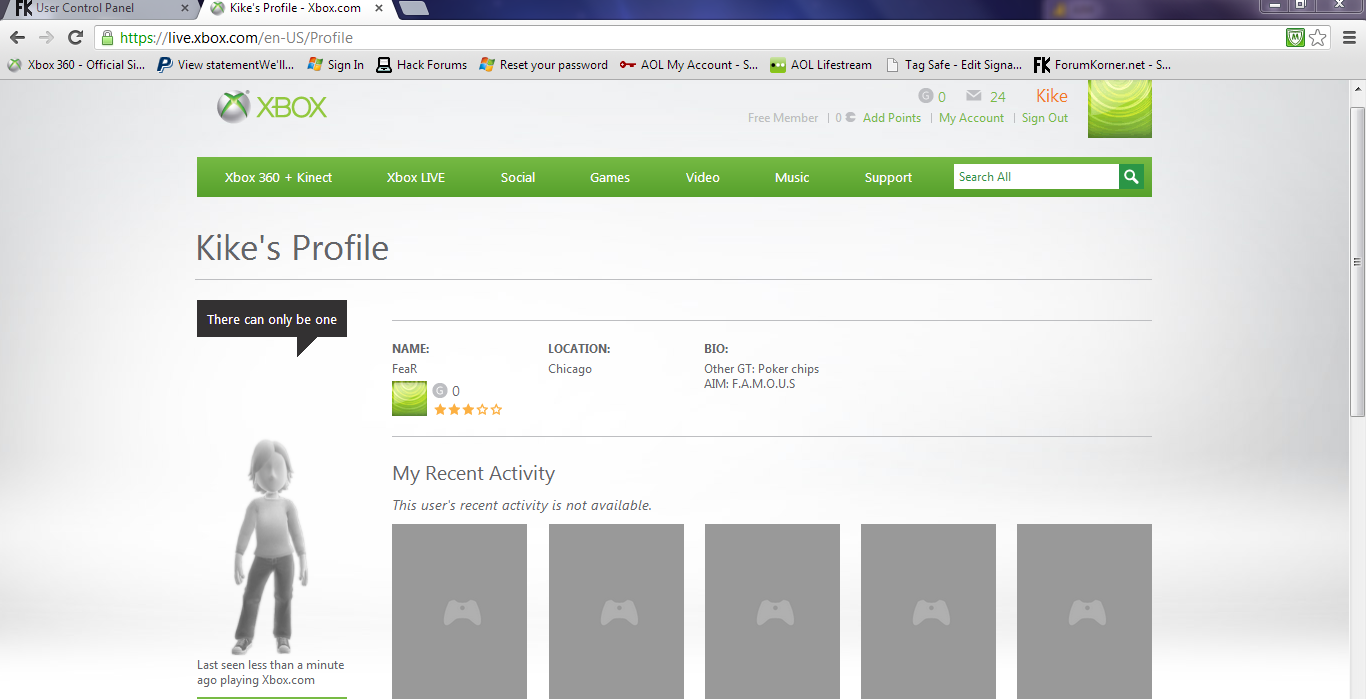
Task: Open the Support menu
Action: 888,177
